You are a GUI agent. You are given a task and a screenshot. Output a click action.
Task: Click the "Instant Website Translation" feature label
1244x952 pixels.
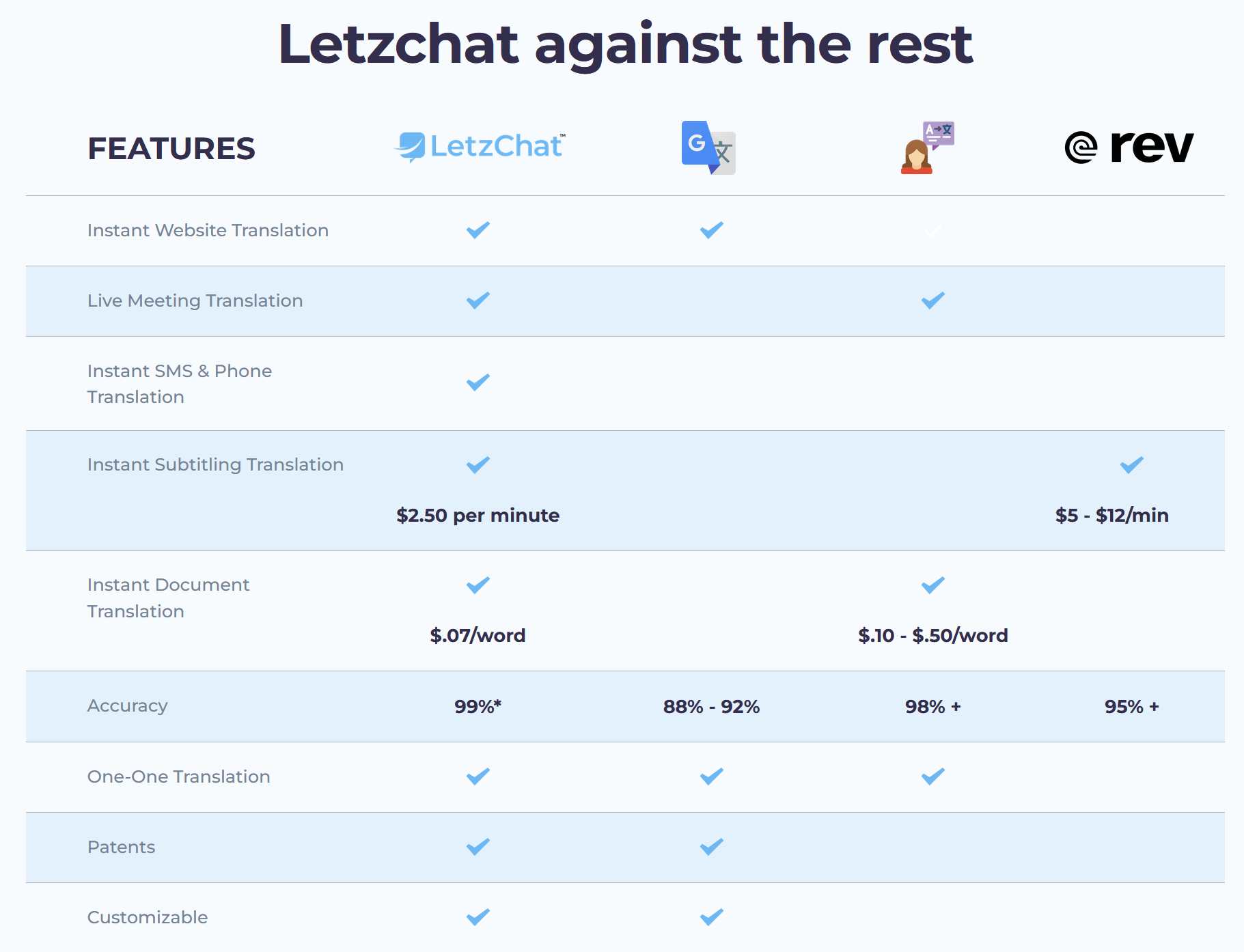tap(208, 231)
